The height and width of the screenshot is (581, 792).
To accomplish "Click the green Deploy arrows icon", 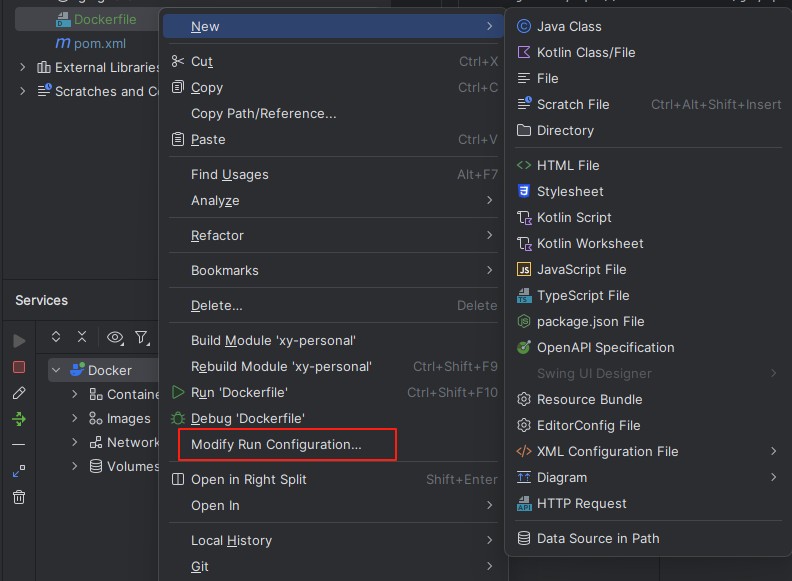I will [19, 419].
